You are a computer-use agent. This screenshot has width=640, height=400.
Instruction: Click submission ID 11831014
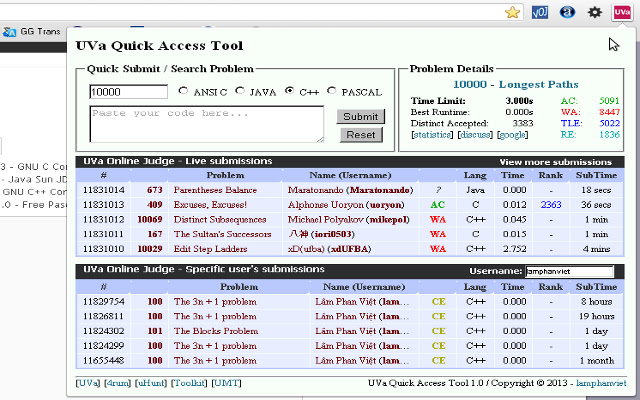pos(104,190)
